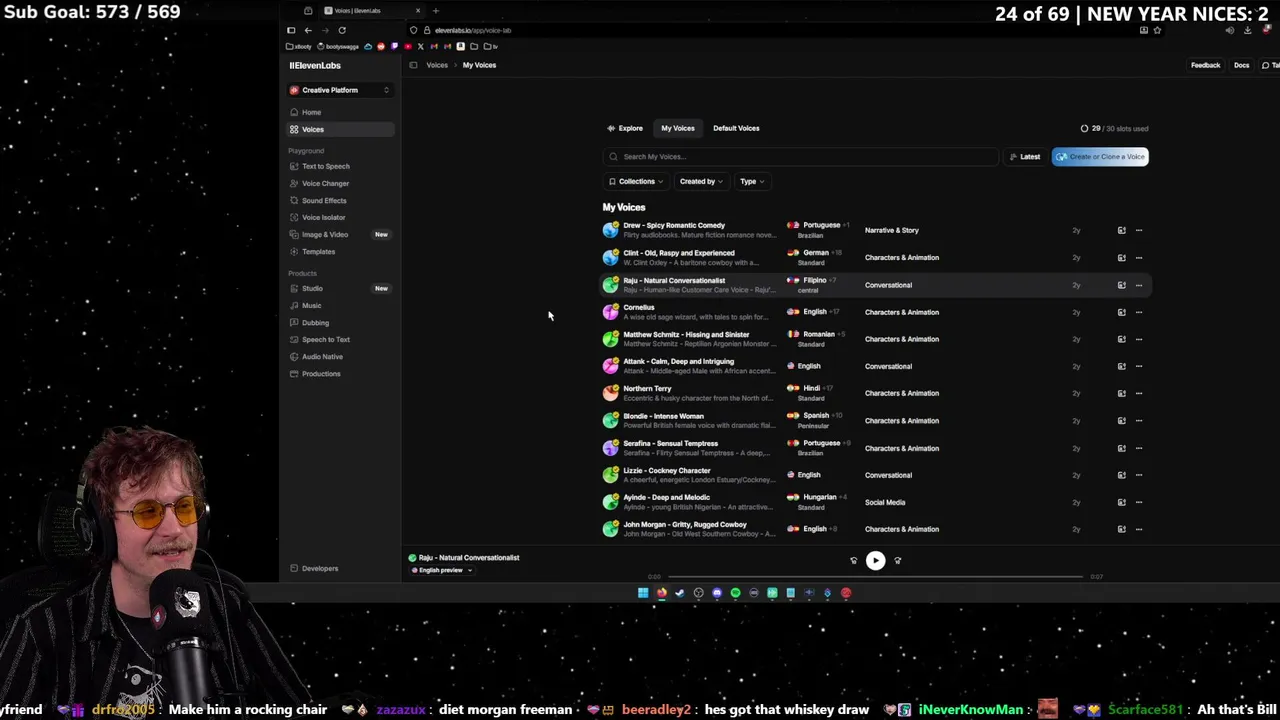This screenshot has width=1280, height=720.
Task: Switch to the My Voices tab
Action: click(x=677, y=128)
